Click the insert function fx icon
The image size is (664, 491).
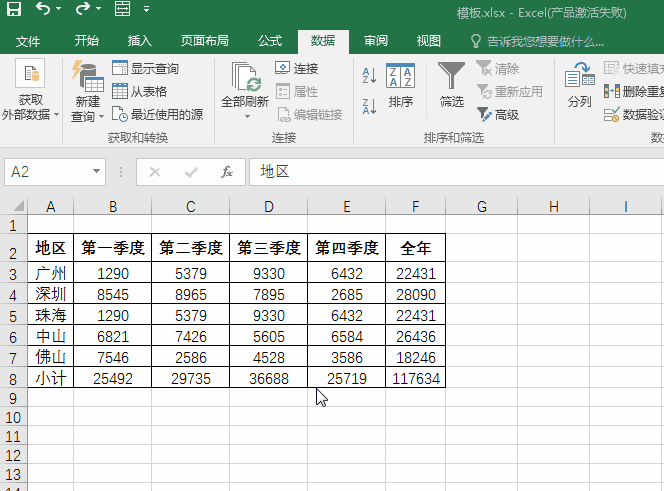[227, 172]
